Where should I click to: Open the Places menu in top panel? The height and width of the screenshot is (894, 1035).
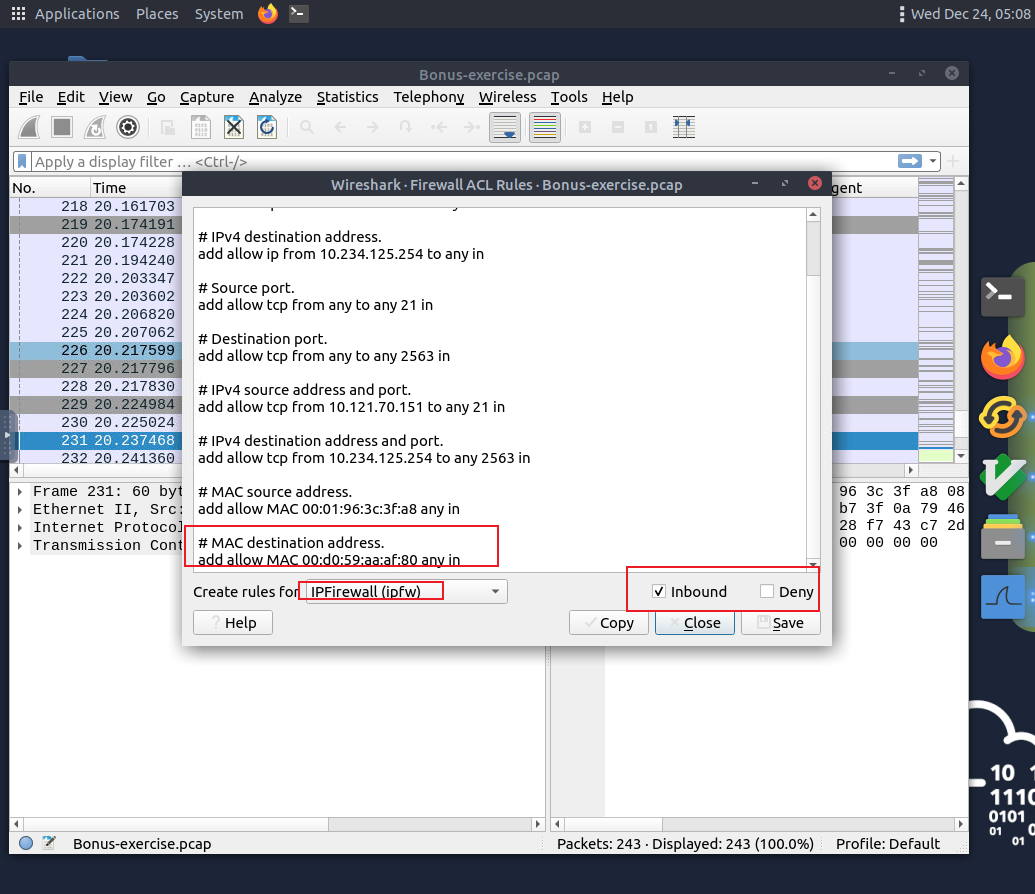click(x=157, y=14)
